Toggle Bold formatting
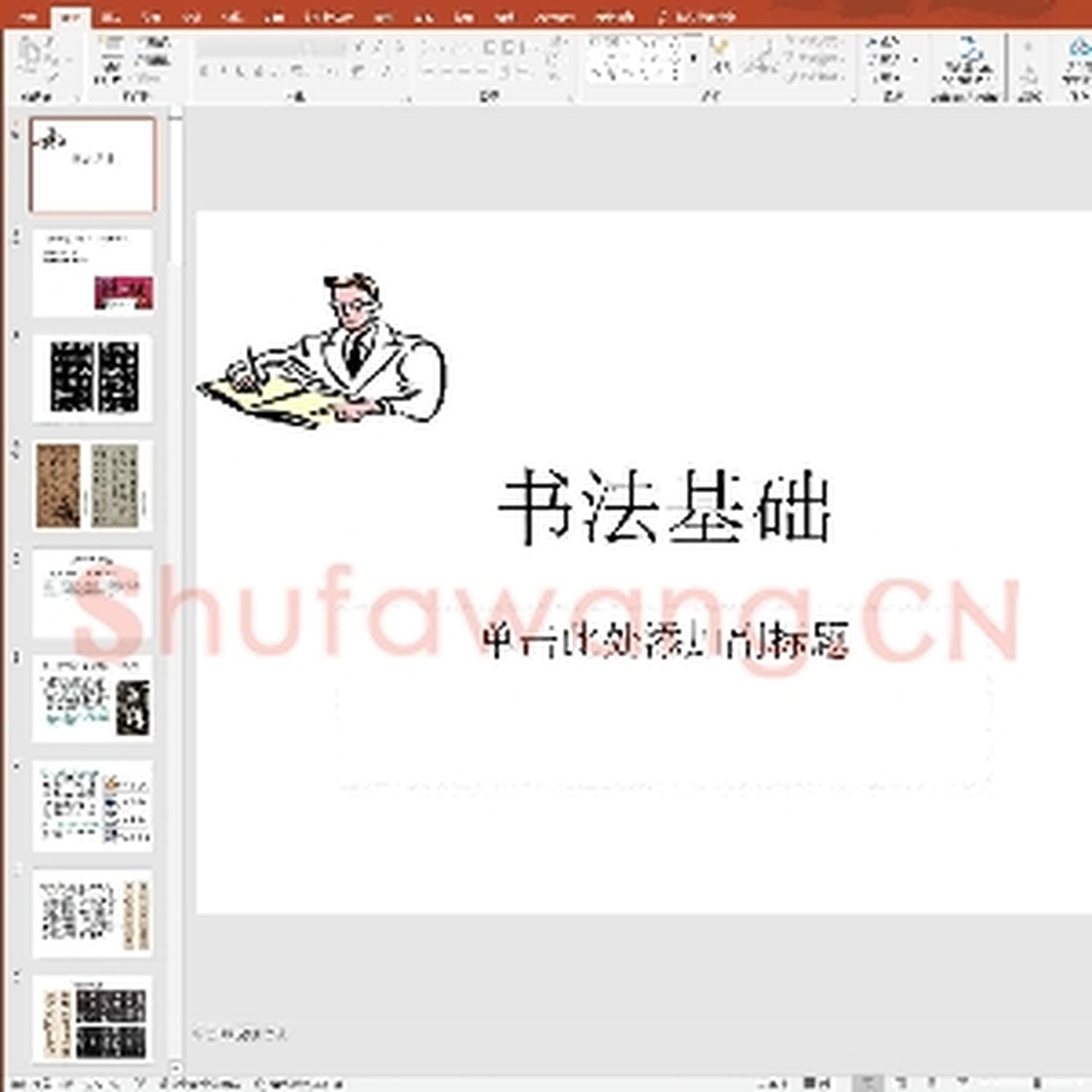1092x1092 pixels. [203, 71]
